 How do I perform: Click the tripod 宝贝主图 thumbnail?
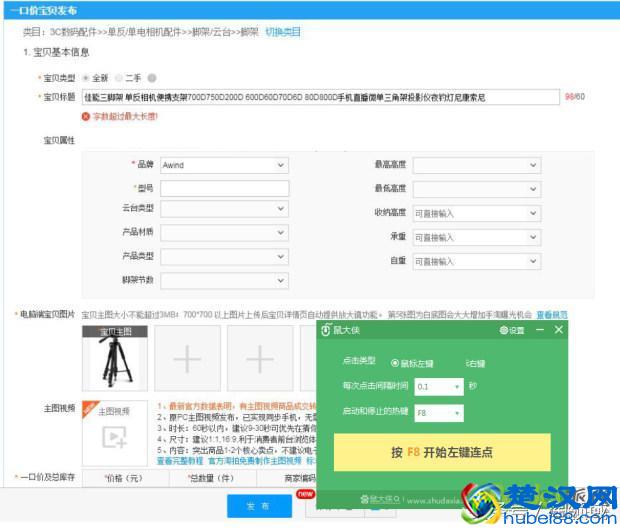pos(115,358)
